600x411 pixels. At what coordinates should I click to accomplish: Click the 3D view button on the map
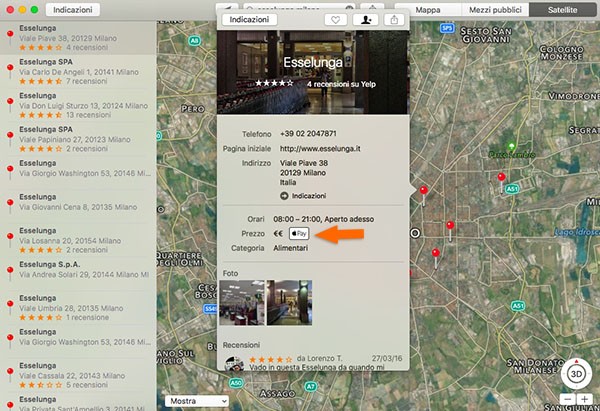point(576,374)
